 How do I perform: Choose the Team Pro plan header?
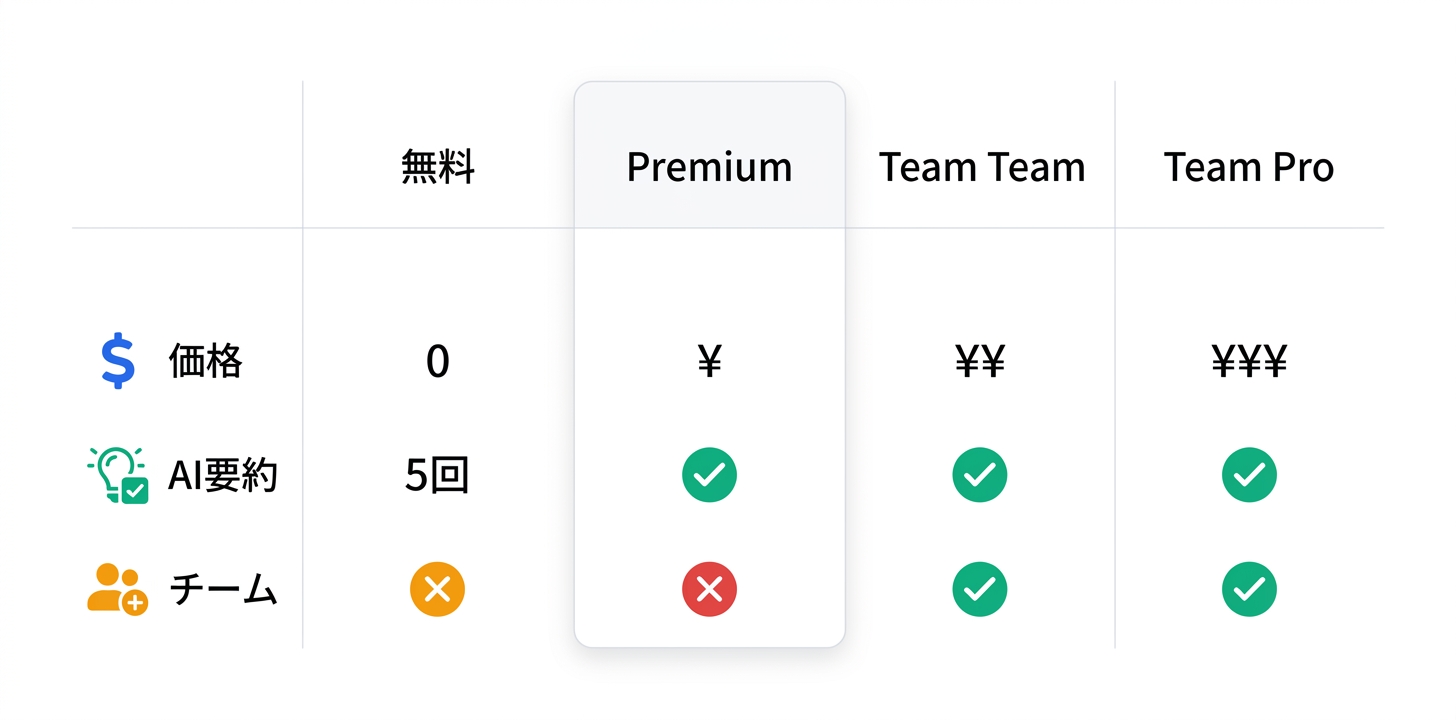tap(1249, 167)
